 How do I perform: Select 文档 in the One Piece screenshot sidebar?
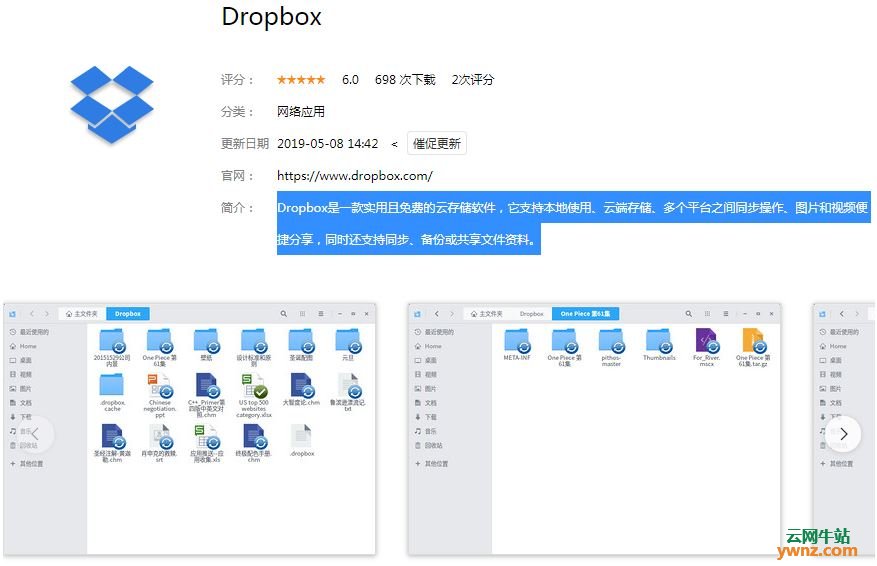[x=426, y=403]
